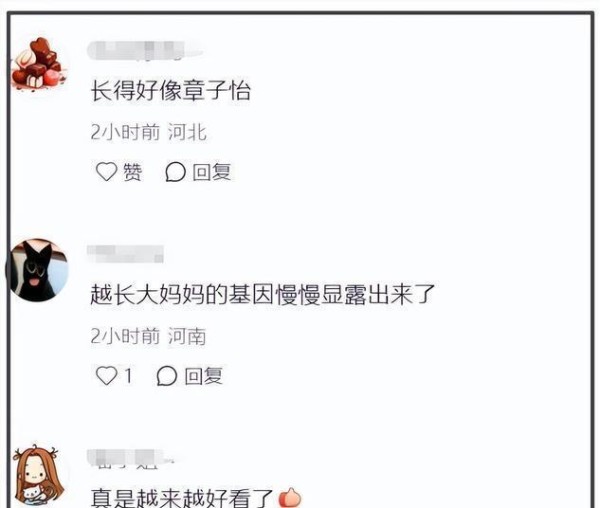This screenshot has height=508, width=600.
Task: Open the cartoon girl with antlers avatar
Action: click(x=38, y=476)
